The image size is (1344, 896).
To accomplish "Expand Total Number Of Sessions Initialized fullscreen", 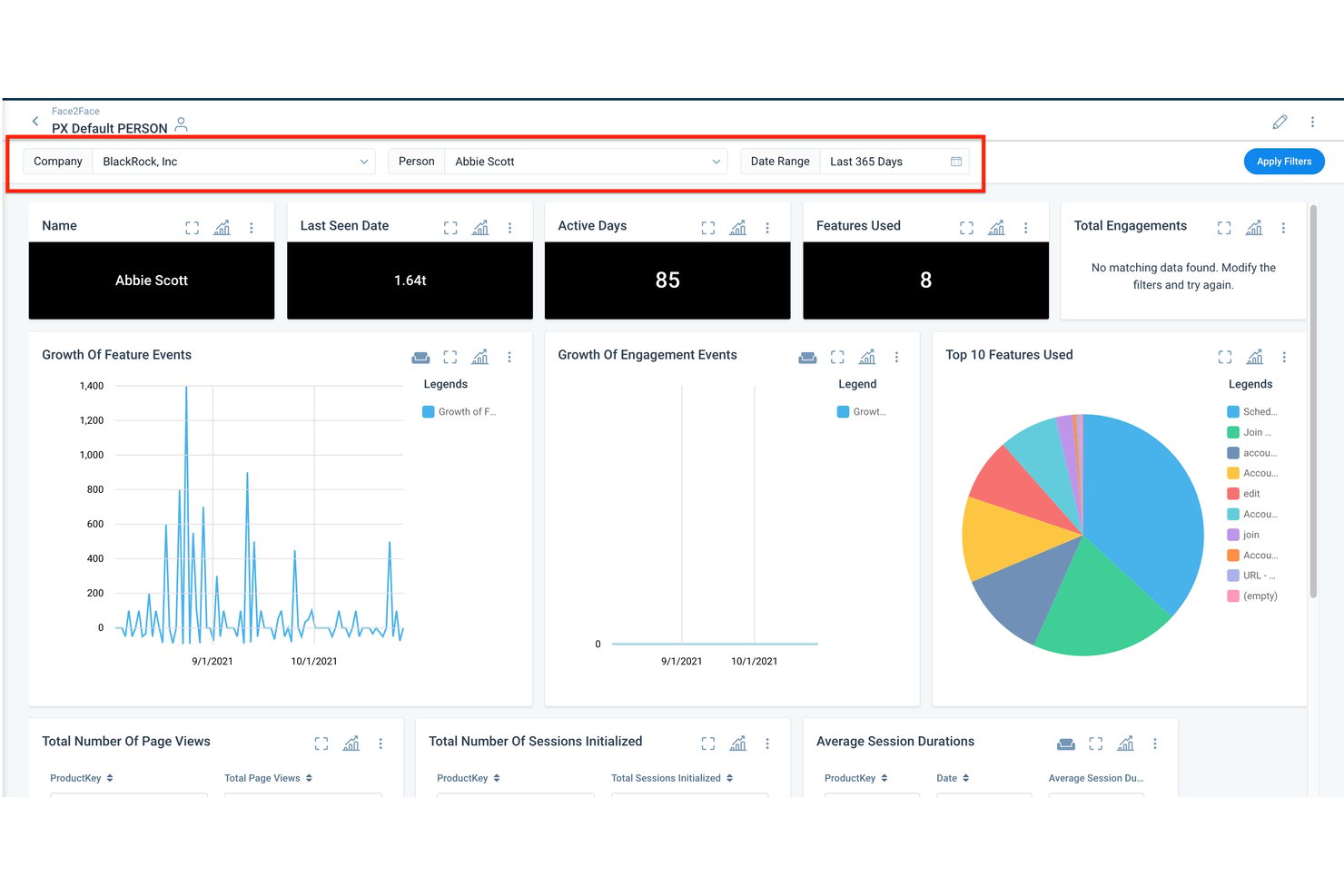I will point(708,743).
